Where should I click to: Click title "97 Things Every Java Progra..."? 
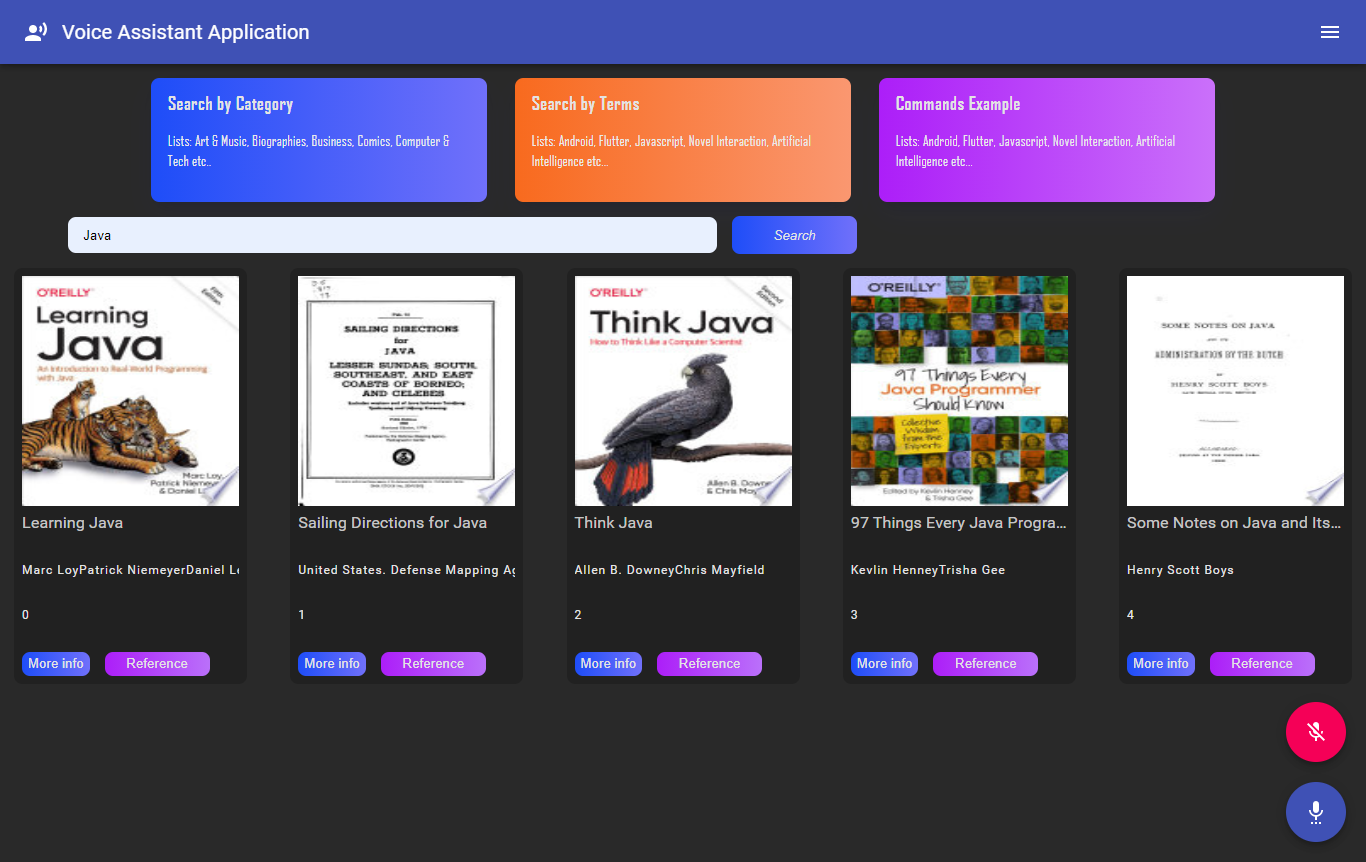point(959,523)
